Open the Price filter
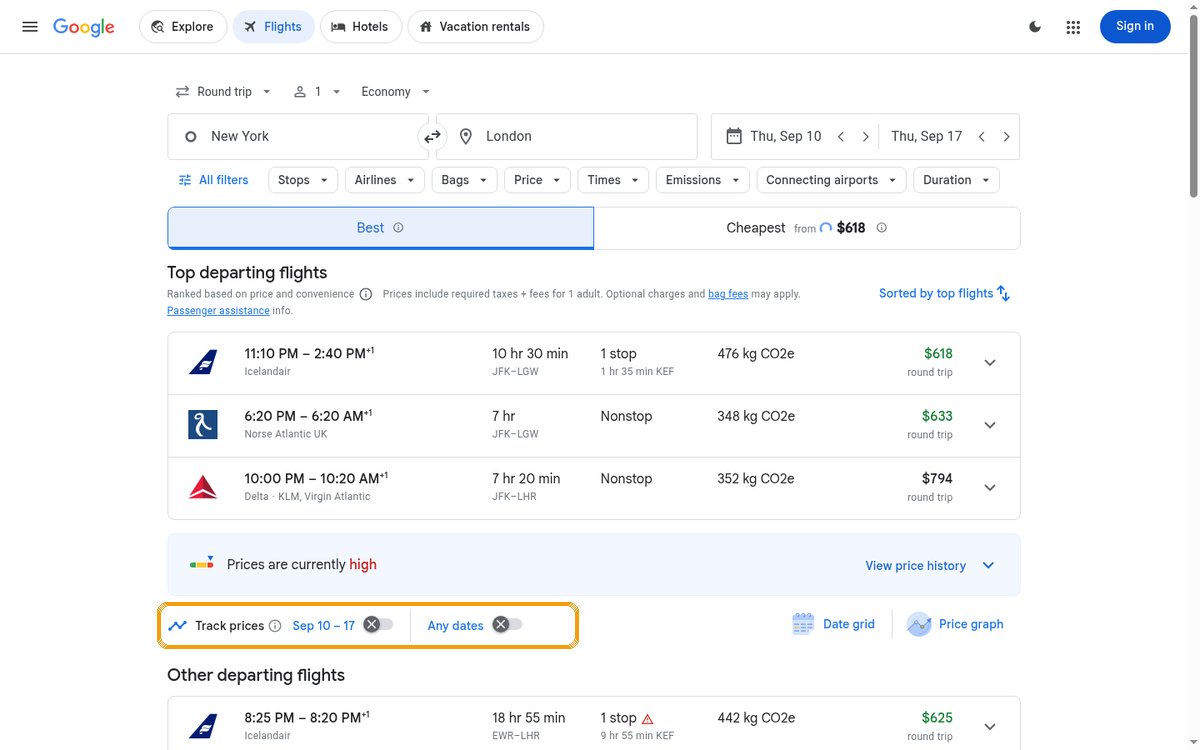 [538, 180]
